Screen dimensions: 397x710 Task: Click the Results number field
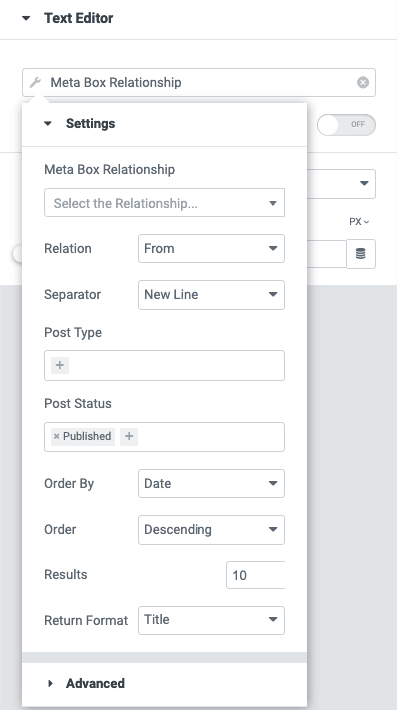(255, 575)
